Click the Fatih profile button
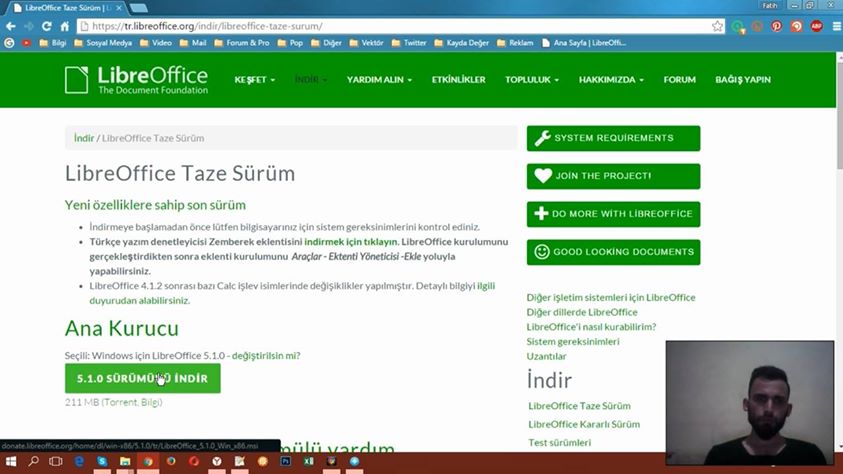This screenshot has height=474, width=843. pyautogui.click(x=769, y=5)
